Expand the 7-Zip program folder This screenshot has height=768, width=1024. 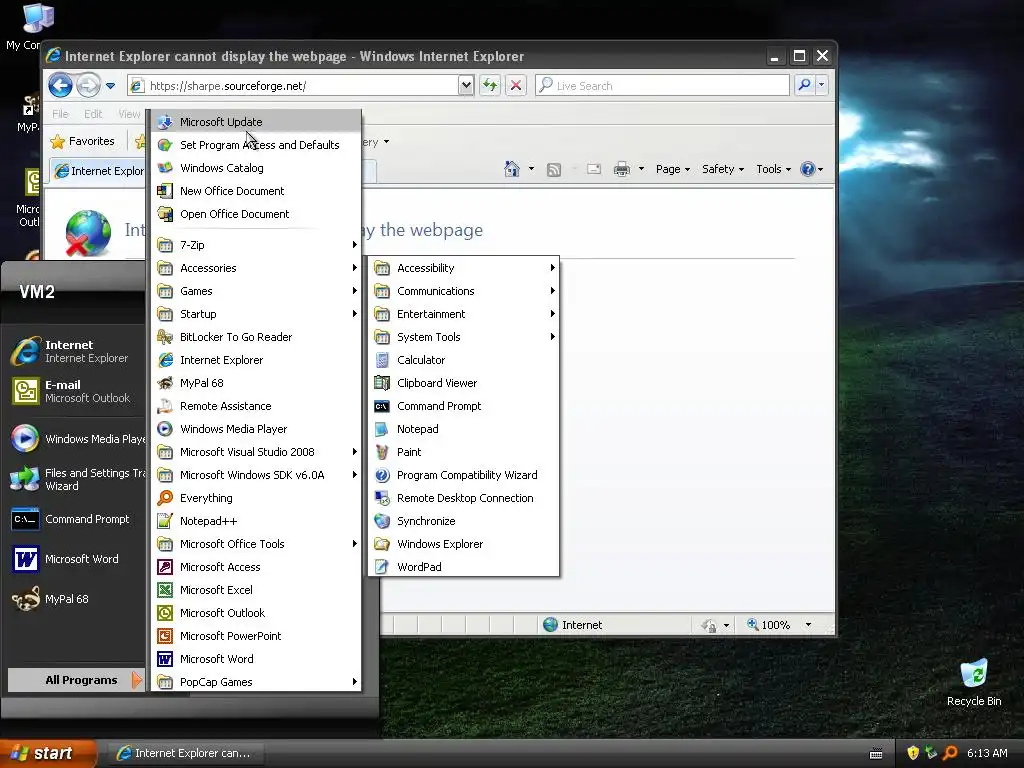[256, 245]
